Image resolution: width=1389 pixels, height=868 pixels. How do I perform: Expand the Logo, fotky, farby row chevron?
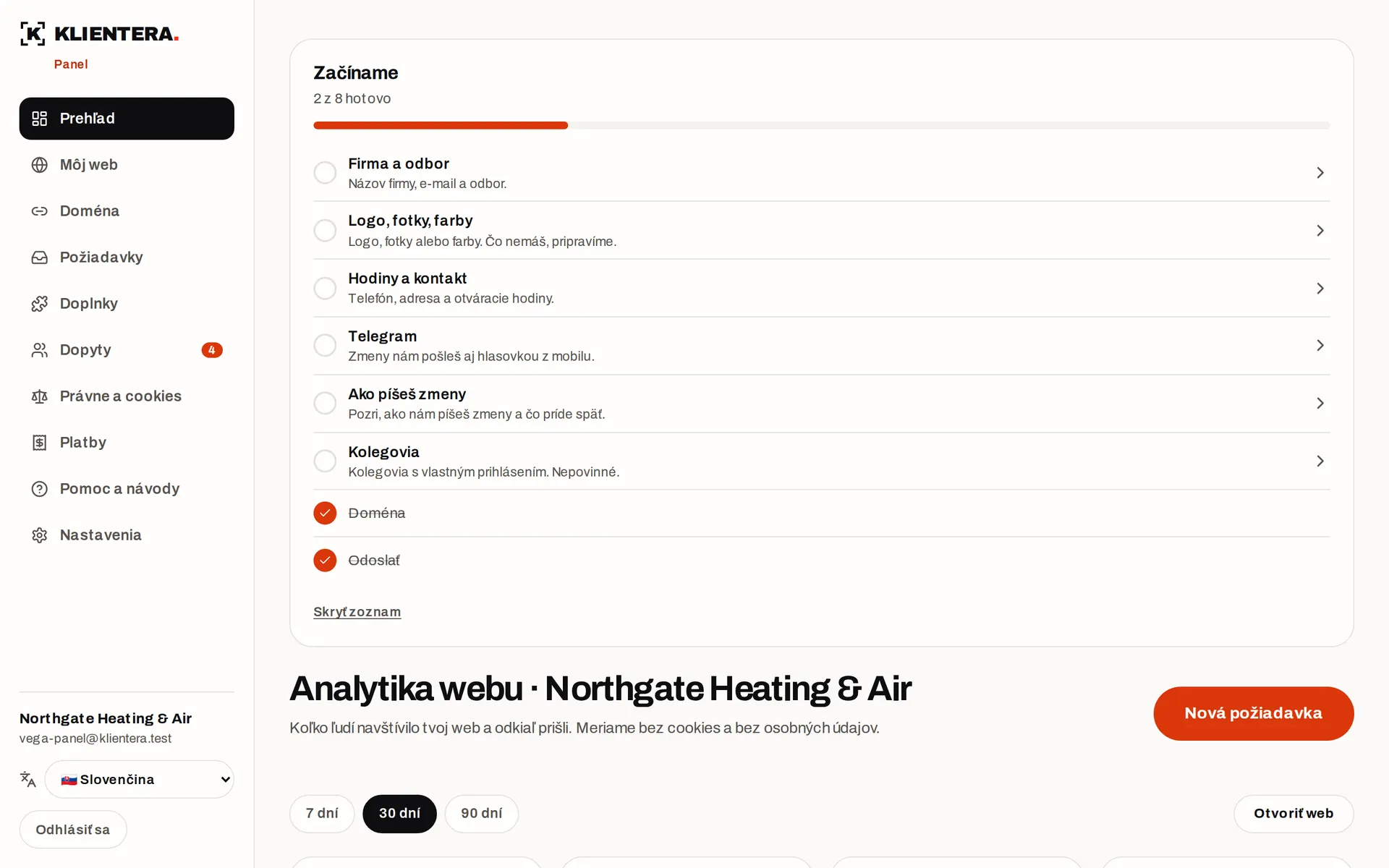[x=1320, y=231]
